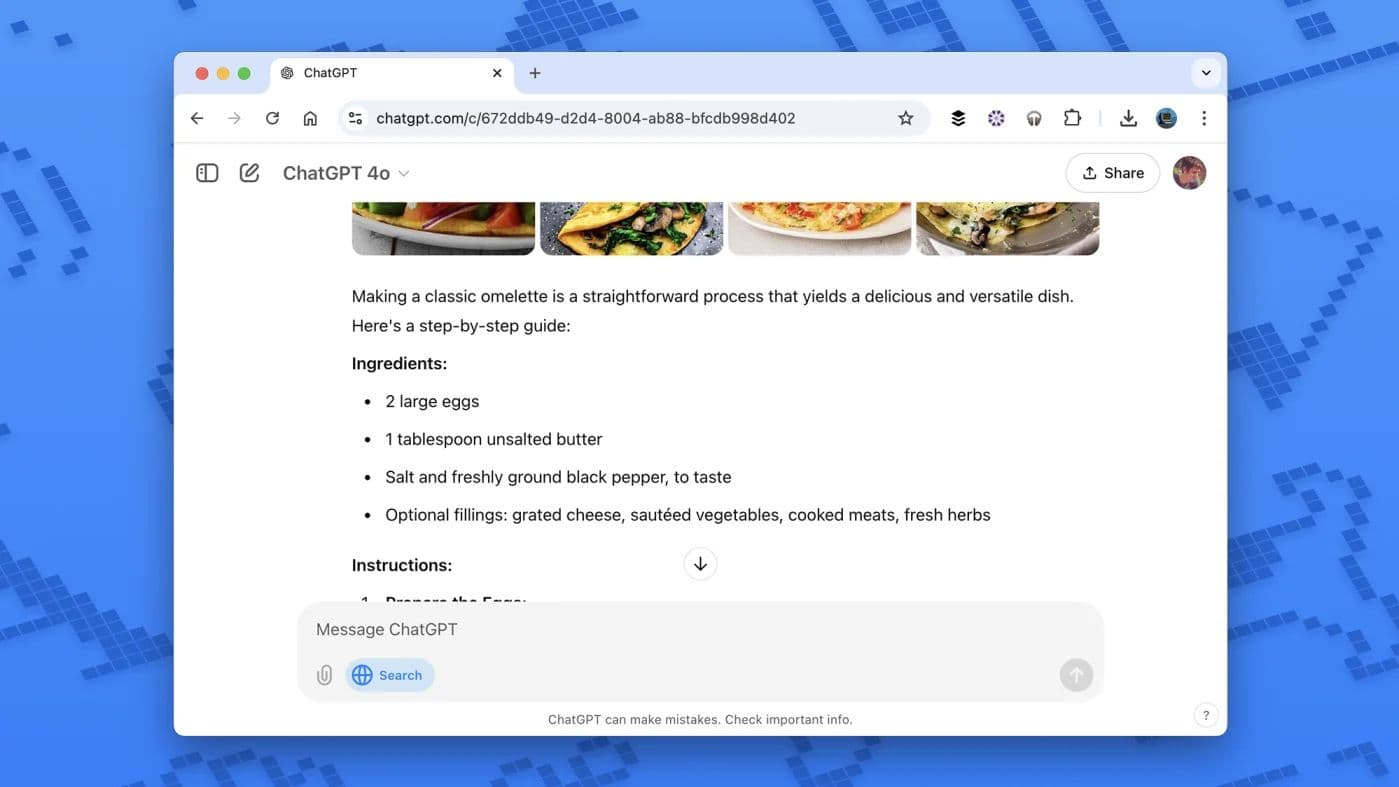Open the second omelette thumbnail image
Image resolution: width=1399 pixels, height=787 pixels.
point(631,228)
